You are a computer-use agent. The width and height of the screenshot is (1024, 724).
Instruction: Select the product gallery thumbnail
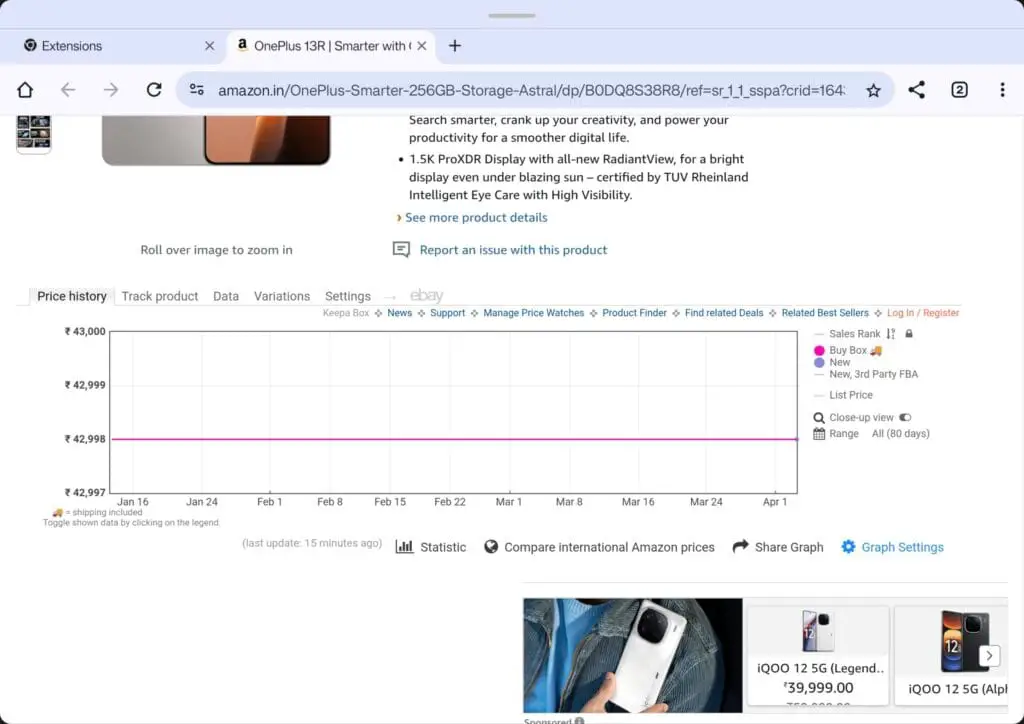33,134
